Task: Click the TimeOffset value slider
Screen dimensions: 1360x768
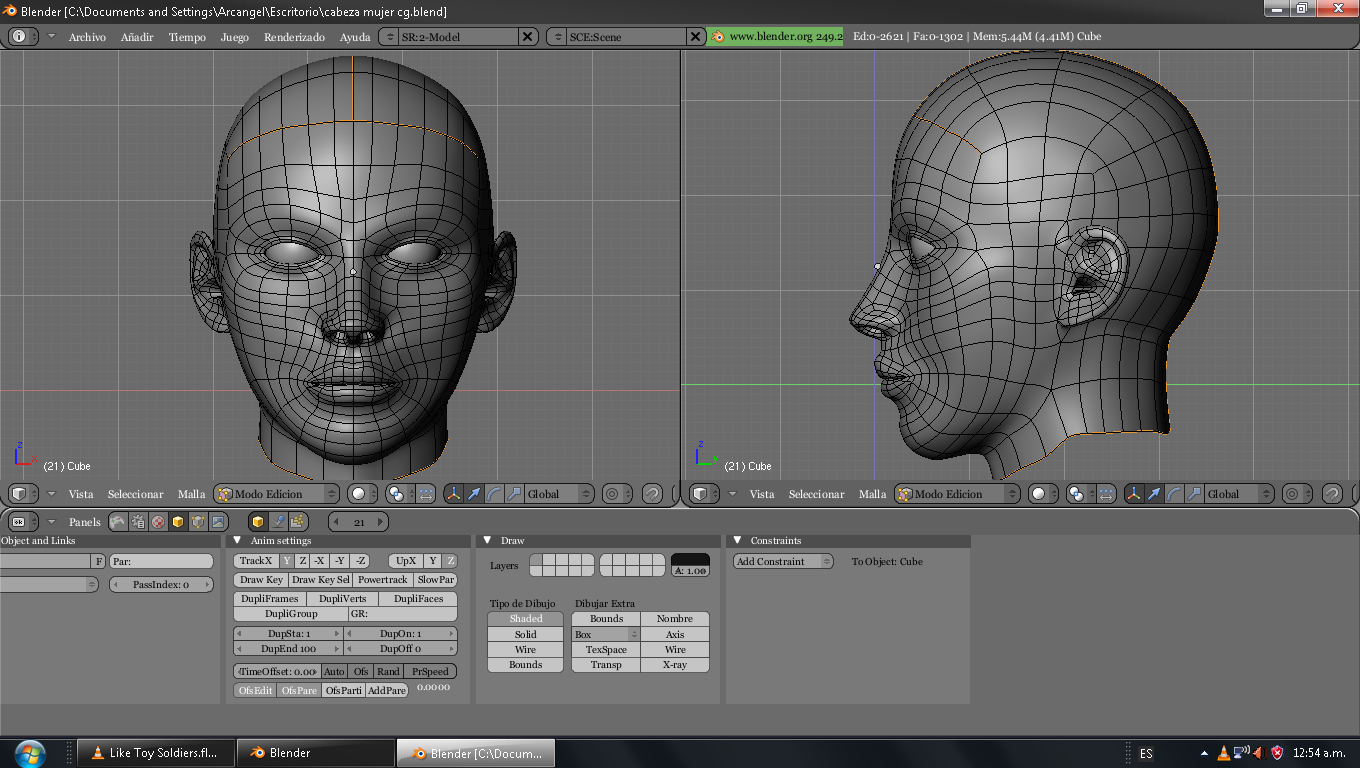Action: [x=277, y=672]
